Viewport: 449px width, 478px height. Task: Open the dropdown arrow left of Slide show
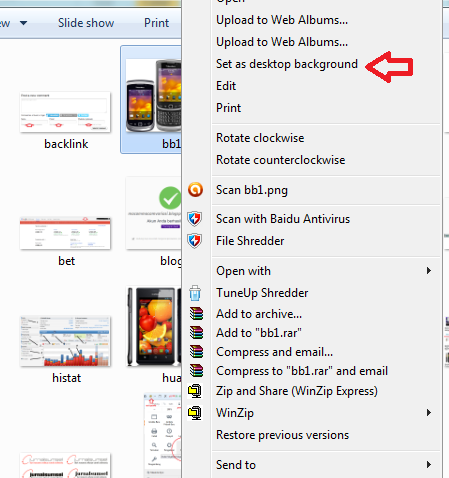pyautogui.click(x=23, y=23)
